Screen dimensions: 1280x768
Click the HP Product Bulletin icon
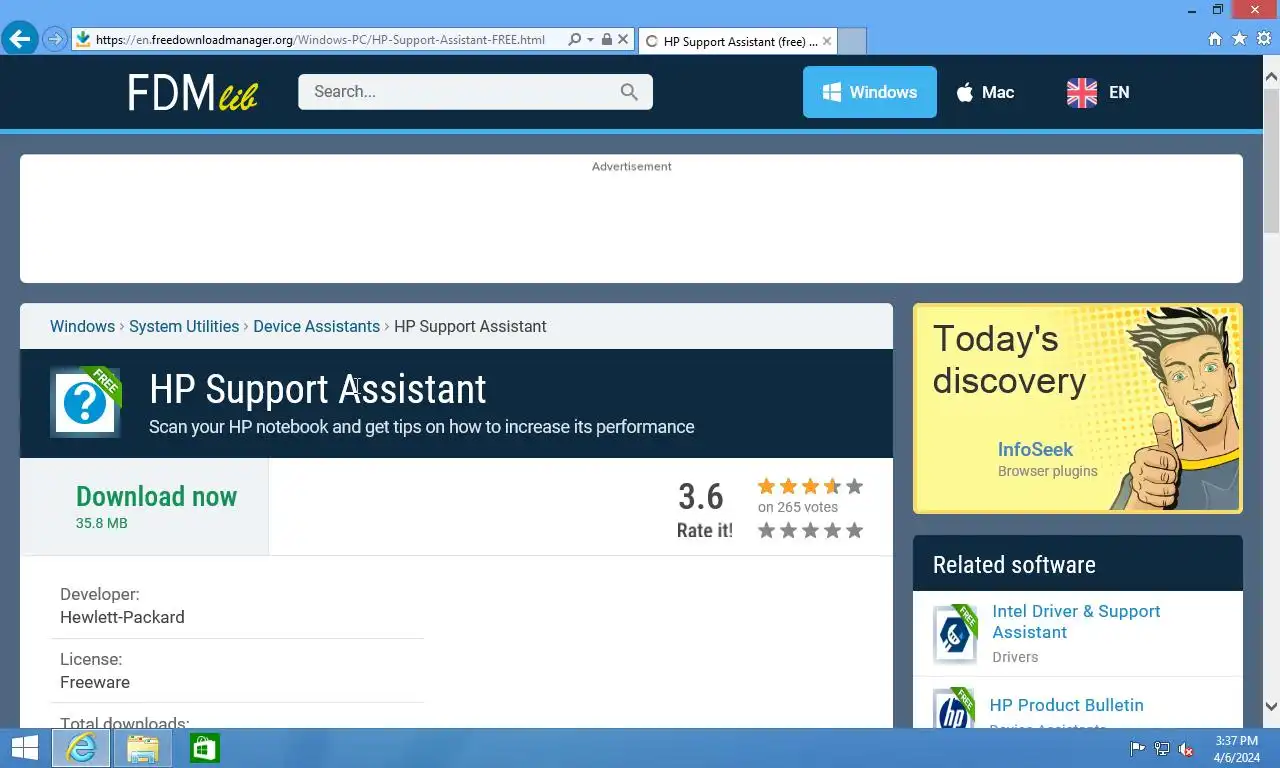click(954, 708)
